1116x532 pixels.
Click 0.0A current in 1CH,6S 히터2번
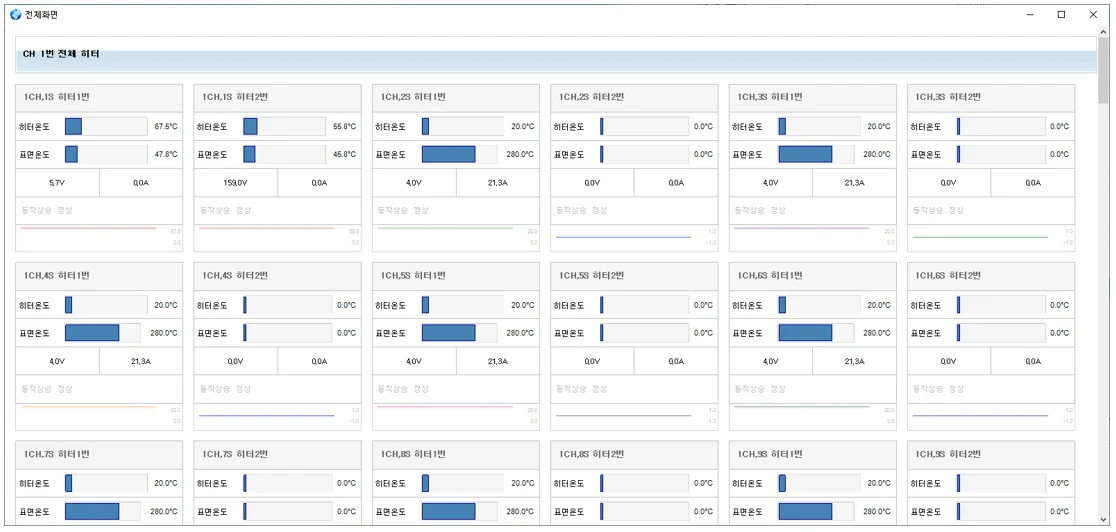1033,361
